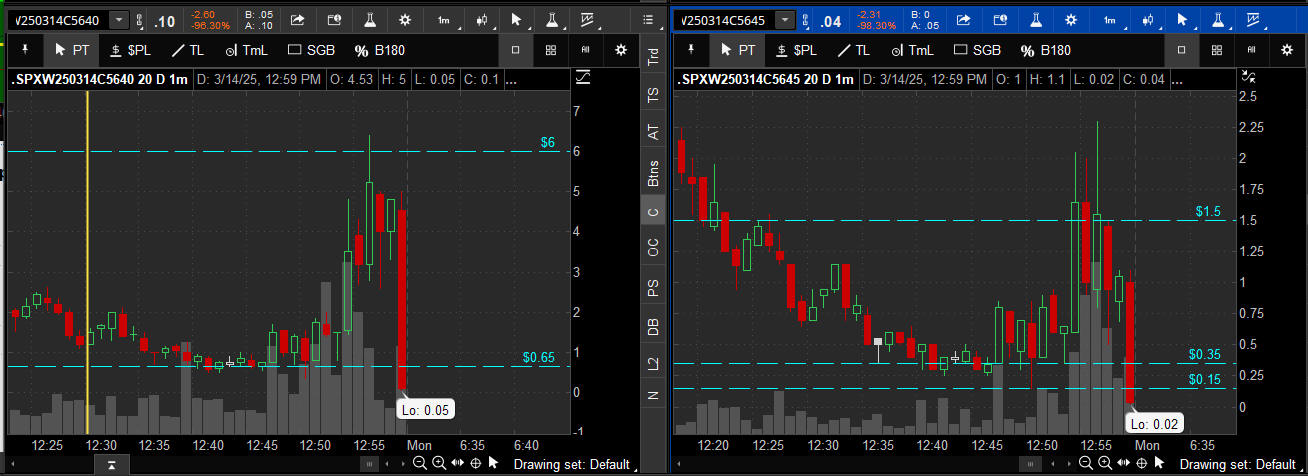Select B180 percent tool in left chart
The width and height of the screenshot is (1308, 476).
click(379, 50)
